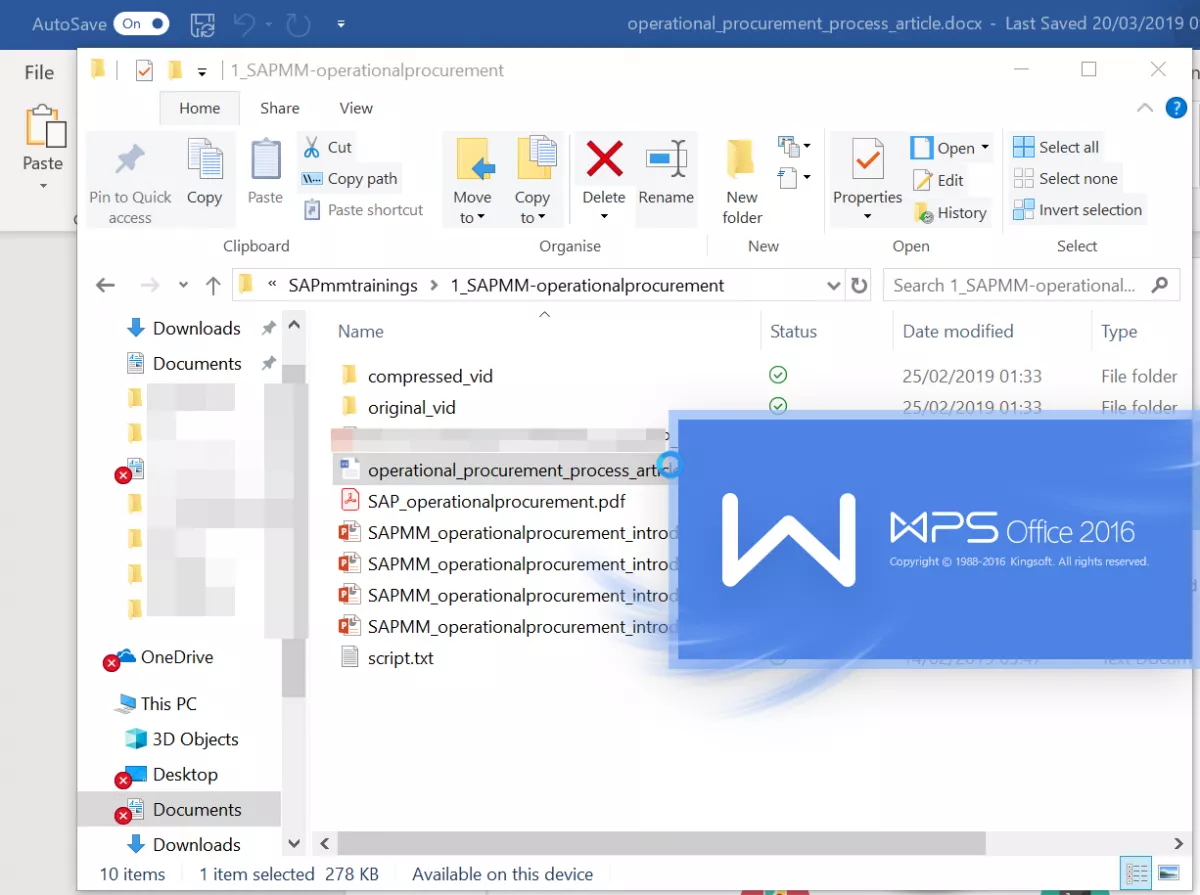Click Select all
The width and height of the screenshot is (1200, 895).
[1056, 147]
